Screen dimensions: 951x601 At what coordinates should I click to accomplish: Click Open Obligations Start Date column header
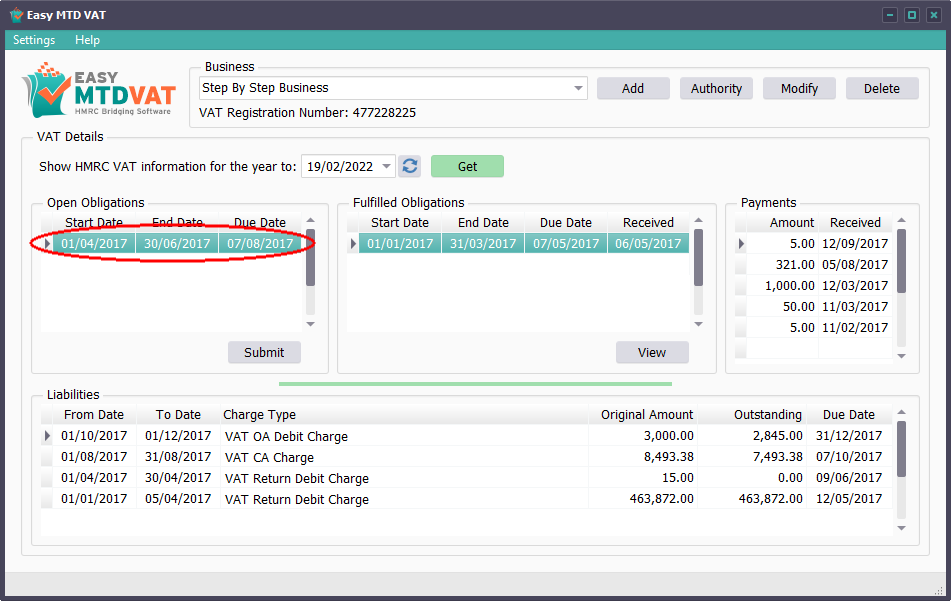94,223
